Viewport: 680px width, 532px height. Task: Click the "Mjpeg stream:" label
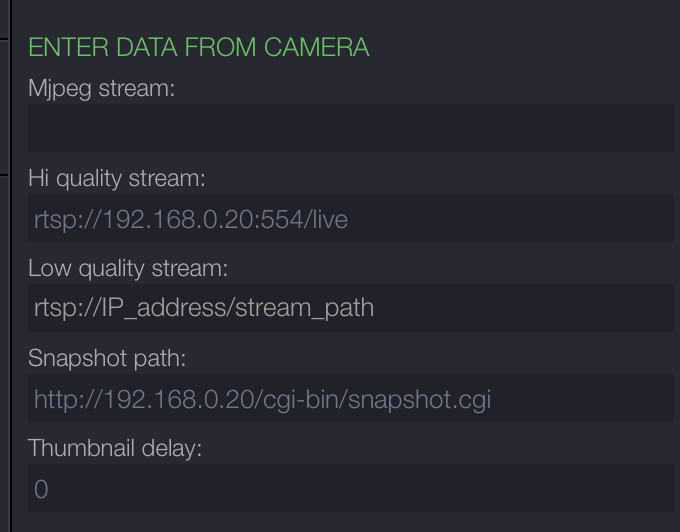click(101, 88)
